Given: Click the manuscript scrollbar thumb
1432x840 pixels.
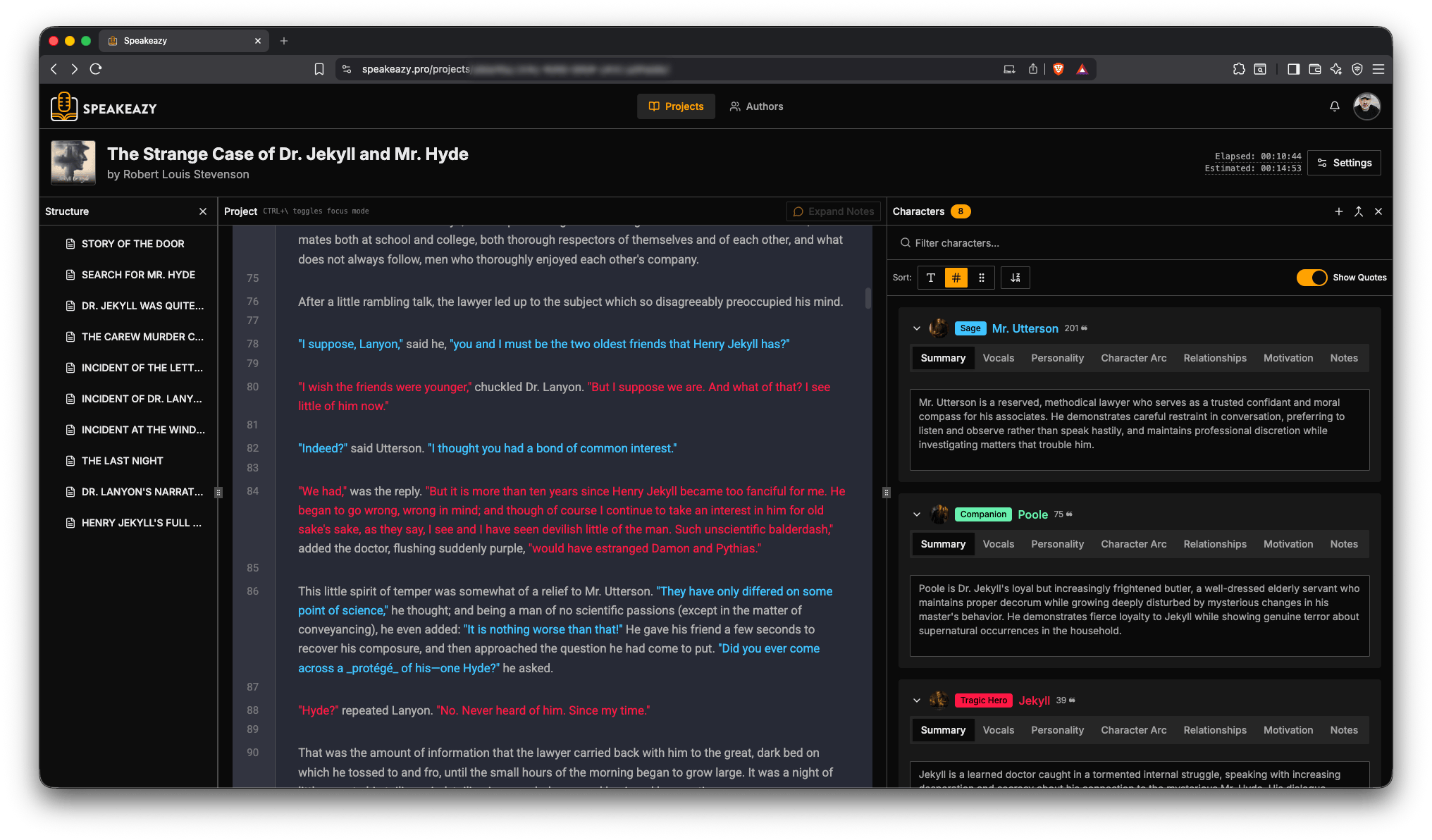Looking at the screenshot, I should pos(868,297).
